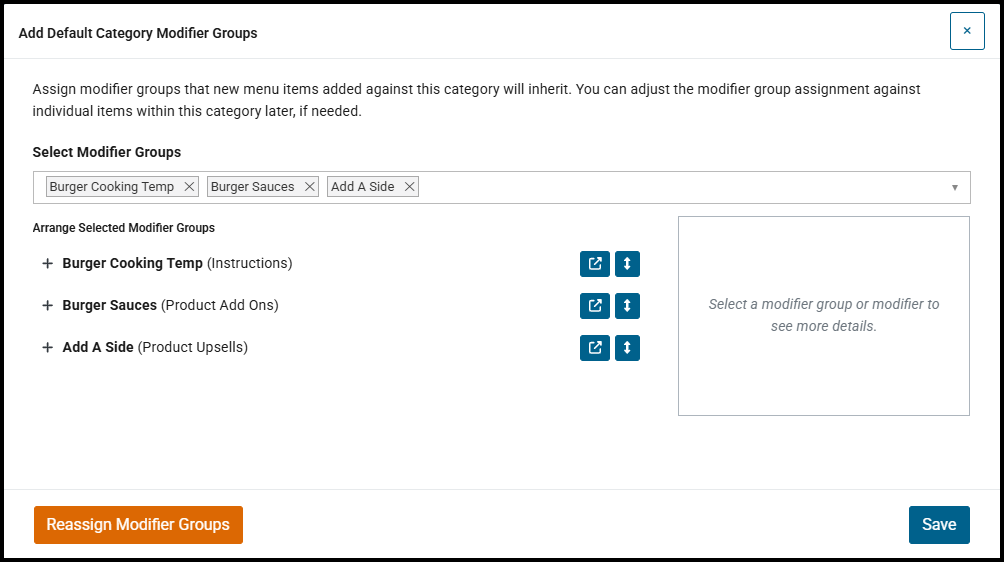The image size is (1004, 562).
Task: Click inside the modifier groups input field
Action: [x=682, y=188]
